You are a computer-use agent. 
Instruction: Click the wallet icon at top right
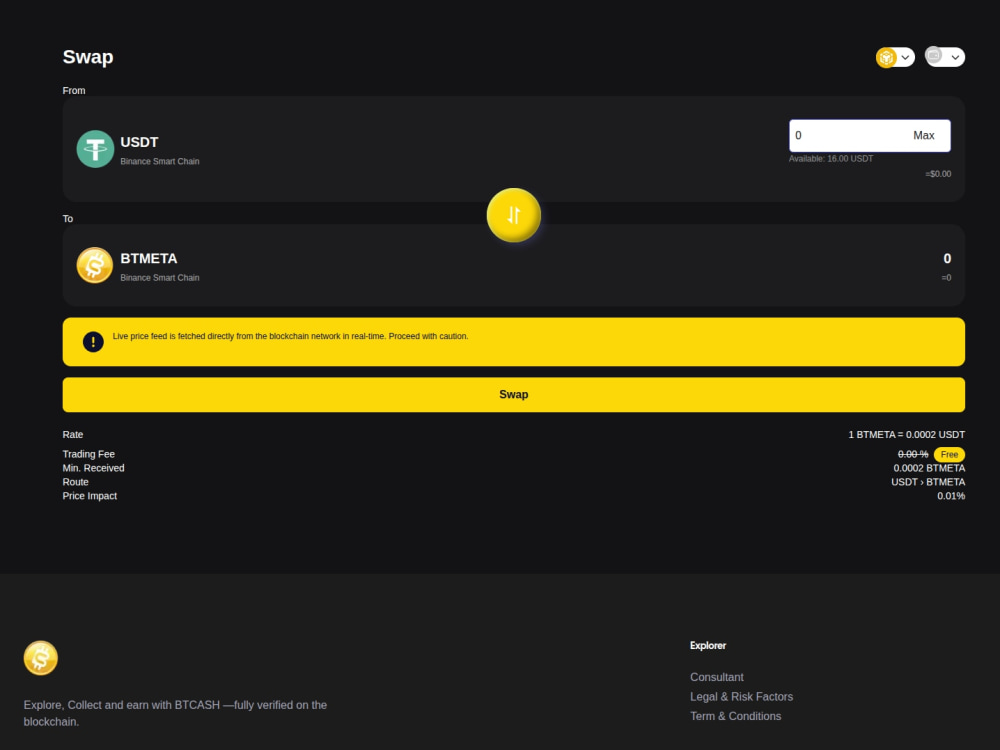(x=934, y=55)
